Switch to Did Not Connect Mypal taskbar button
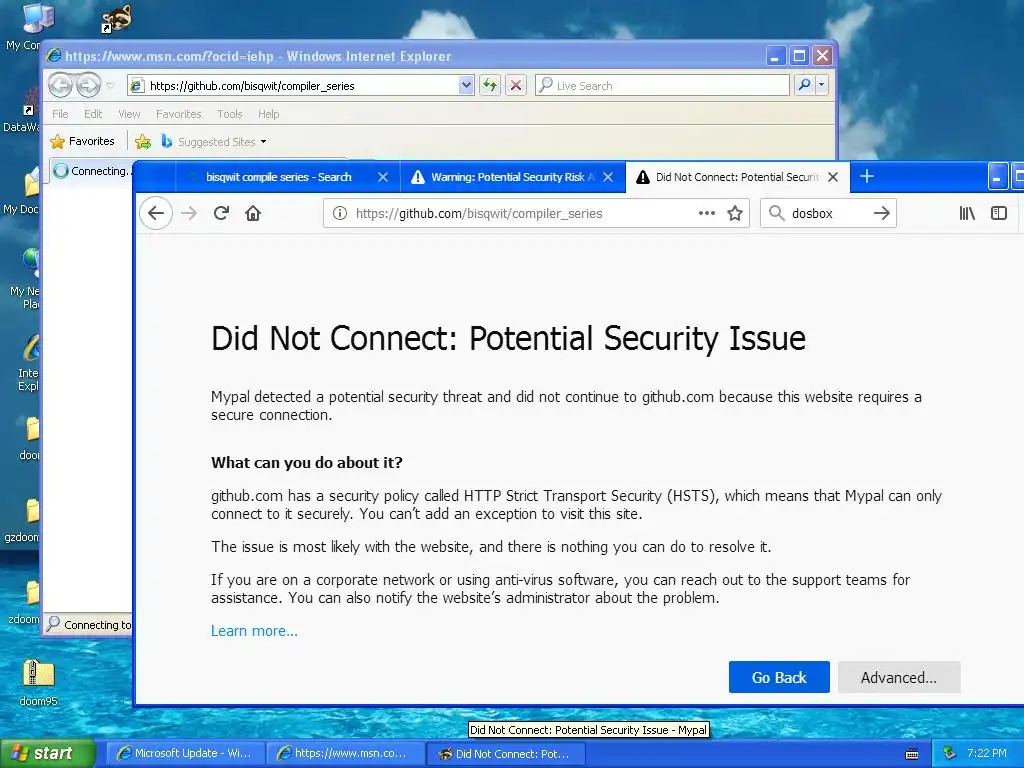The width and height of the screenshot is (1024, 768). [504, 754]
